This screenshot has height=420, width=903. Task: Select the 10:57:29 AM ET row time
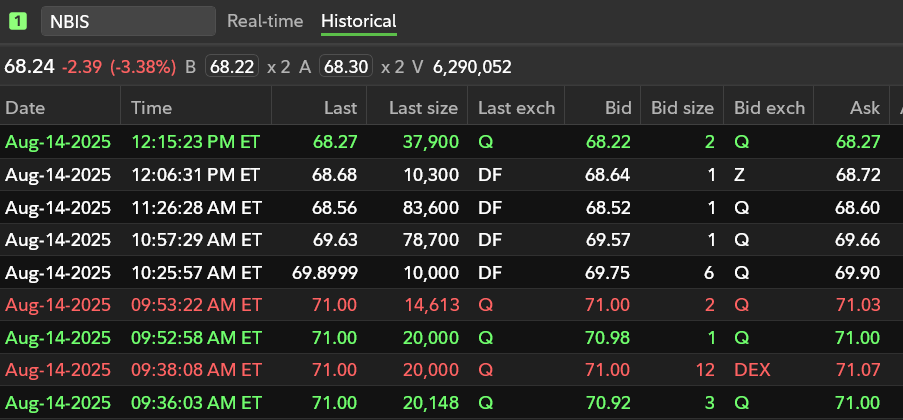196,239
